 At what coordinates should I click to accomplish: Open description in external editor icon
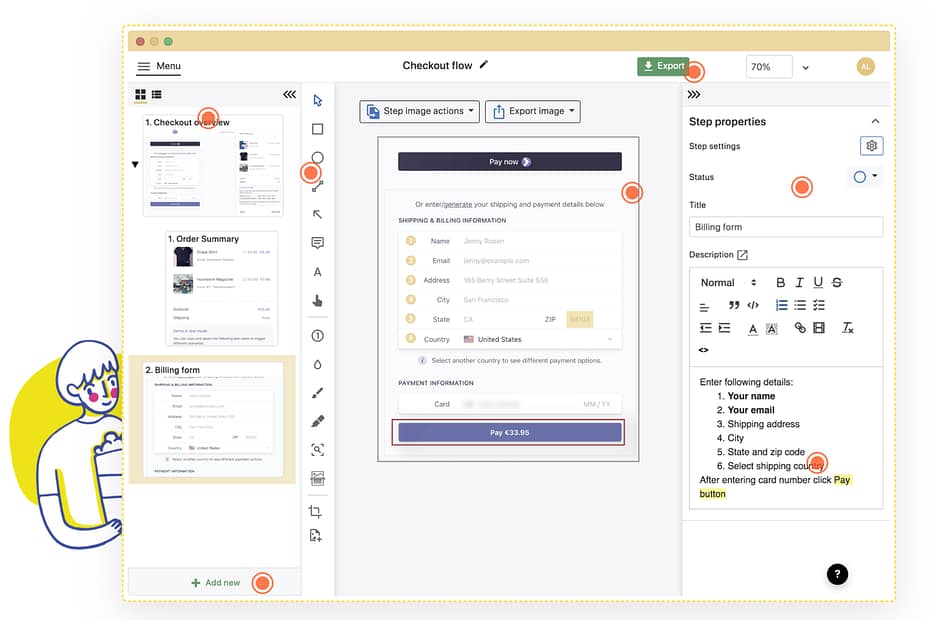coord(743,255)
